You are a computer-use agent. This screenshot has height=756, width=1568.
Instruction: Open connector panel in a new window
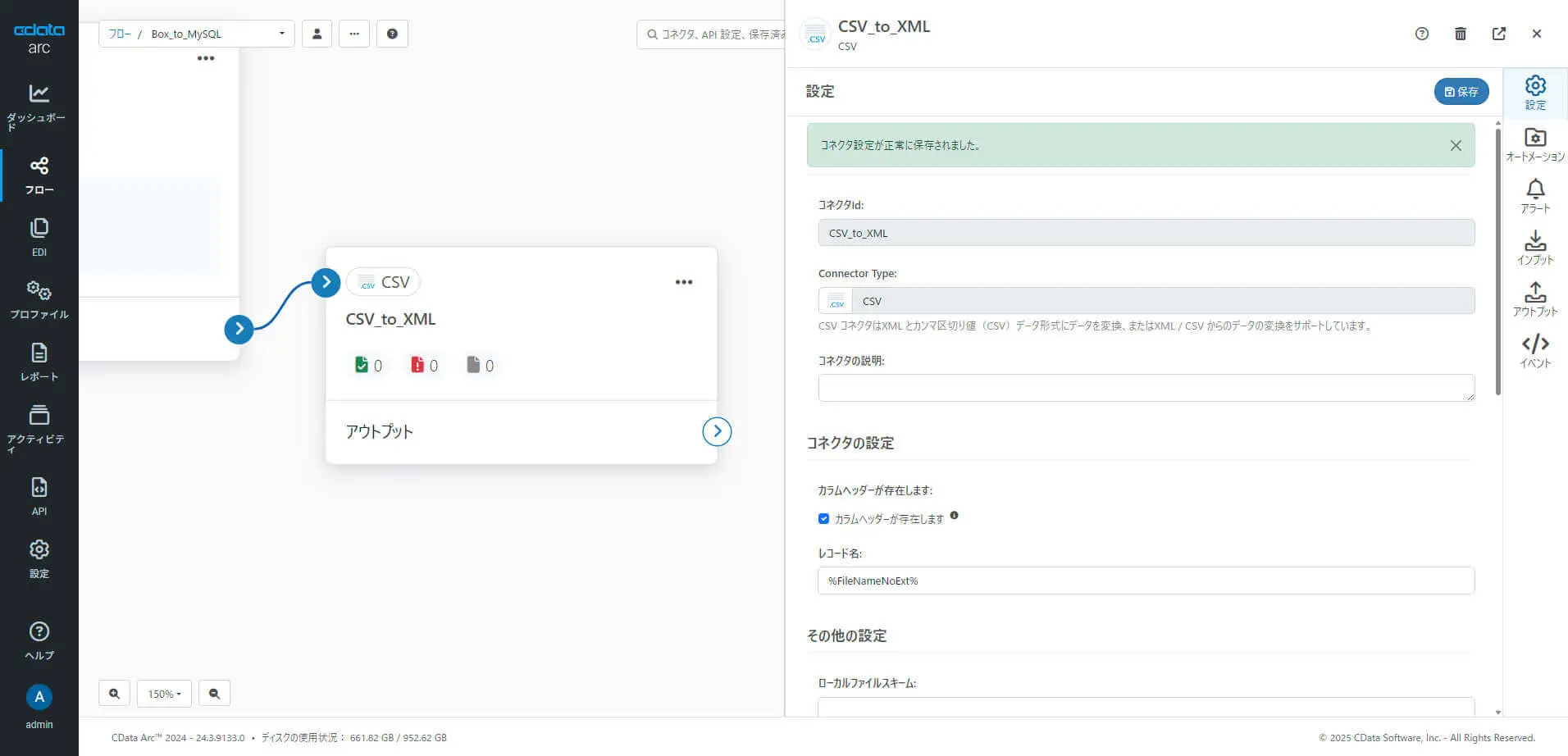(x=1499, y=34)
